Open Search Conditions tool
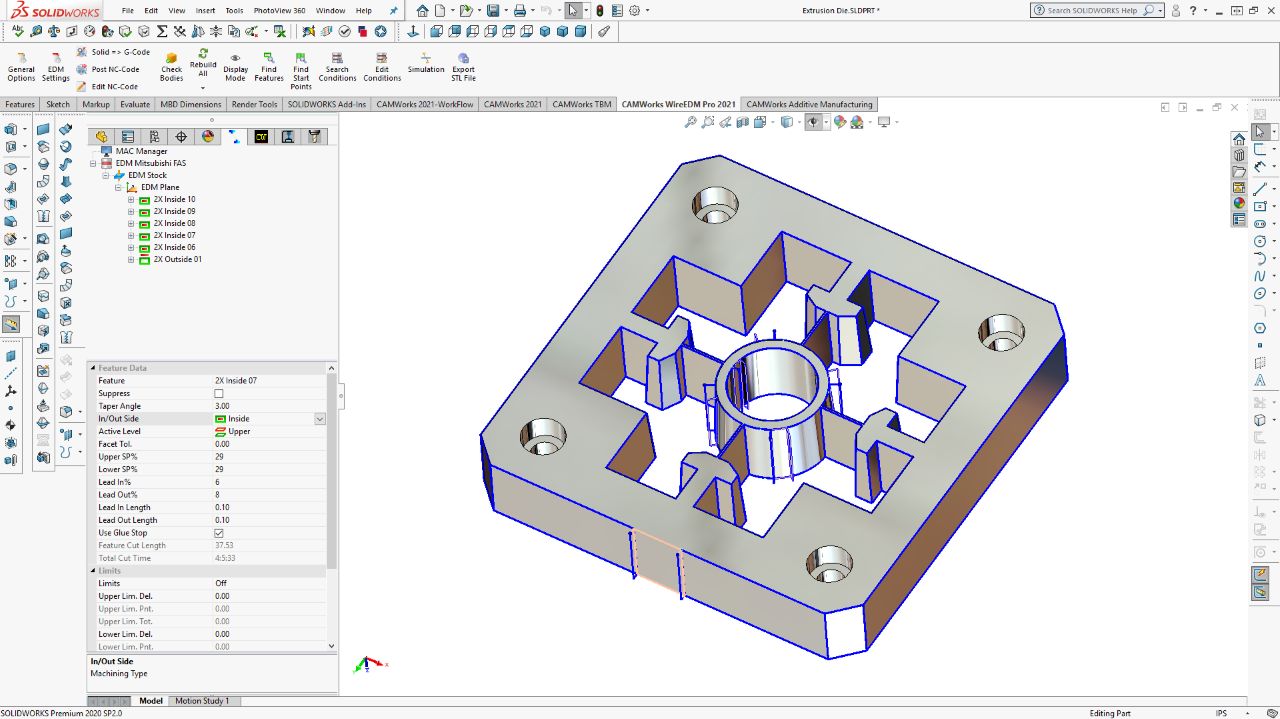The width and height of the screenshot is (1280, 719). pyautogui.click(x=337, y=67)
